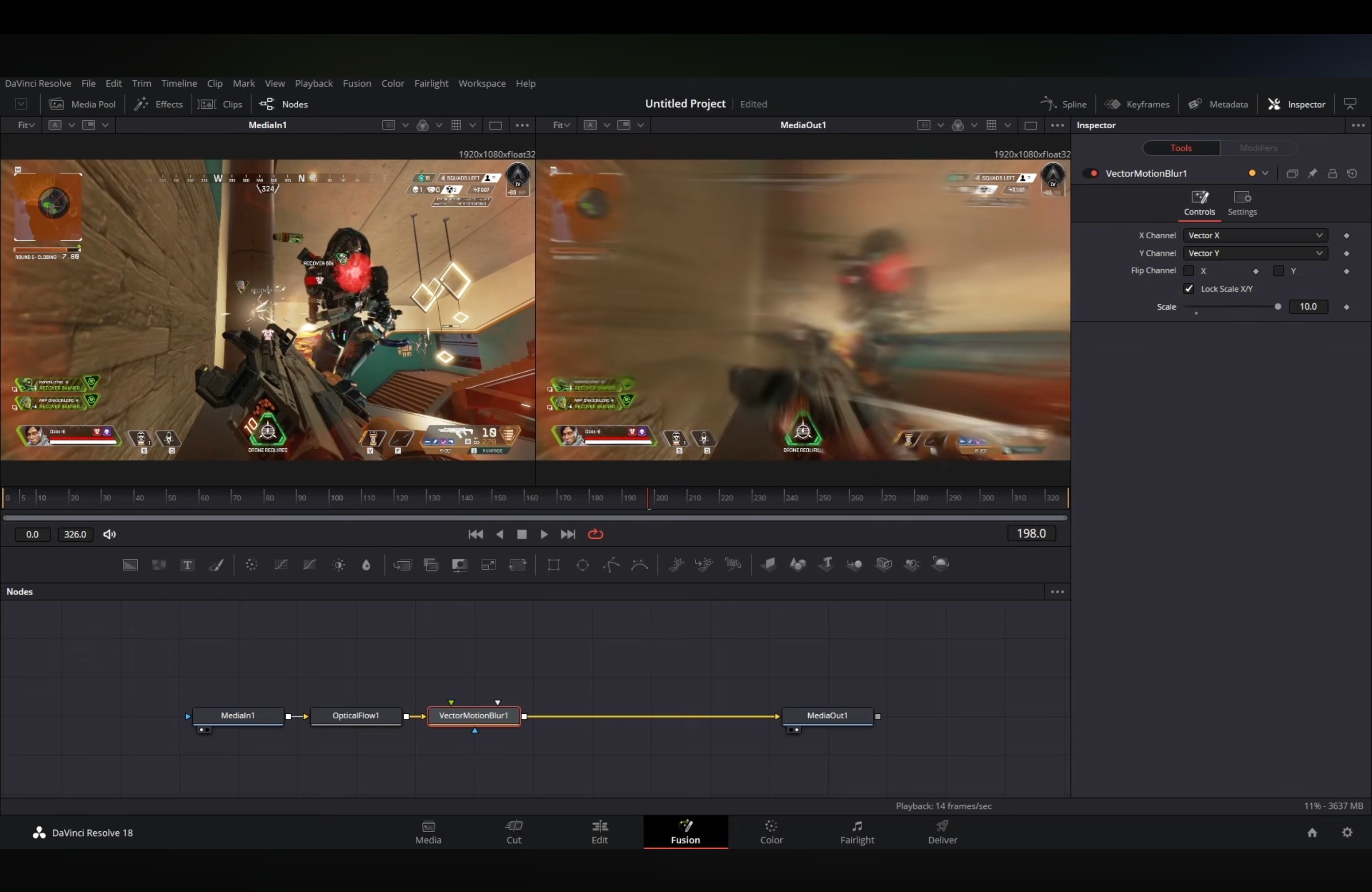Switch to the Color page tab
This screenshot has width=1372, height=892.
771,832
